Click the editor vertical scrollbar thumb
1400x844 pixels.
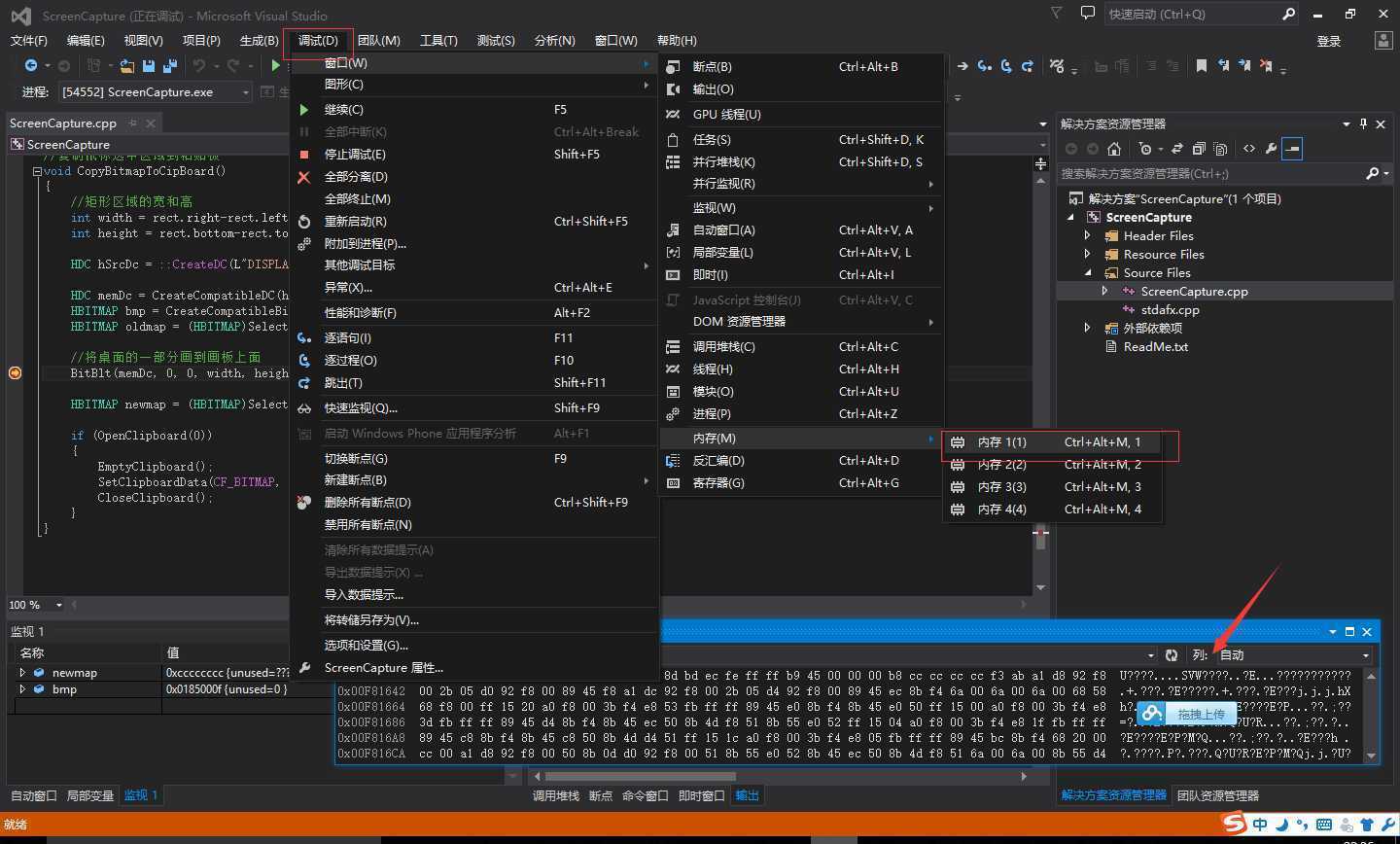pyautogui.click(x=1040, y=537)
